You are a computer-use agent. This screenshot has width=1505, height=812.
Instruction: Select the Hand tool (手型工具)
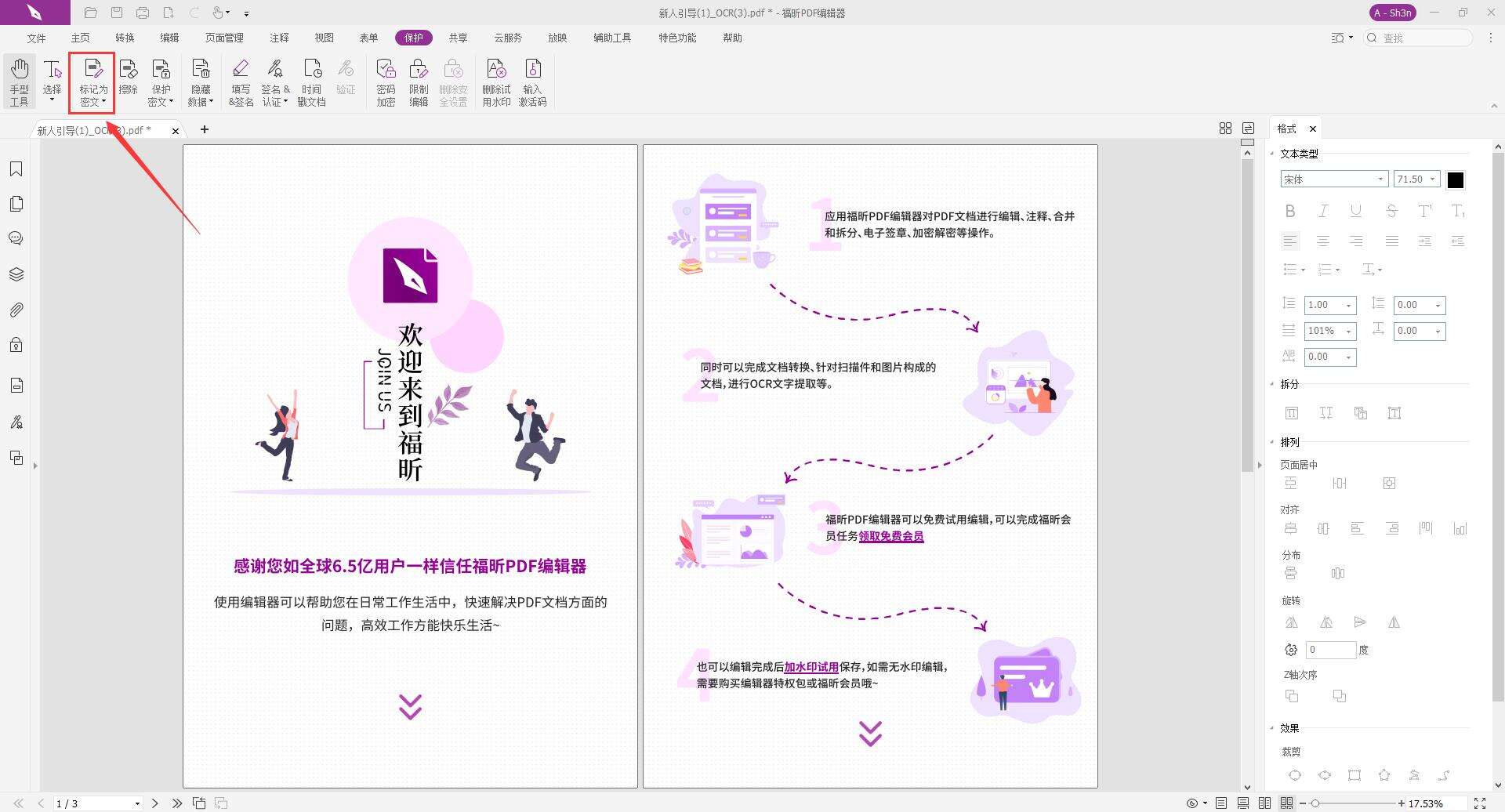pos(20,82)
